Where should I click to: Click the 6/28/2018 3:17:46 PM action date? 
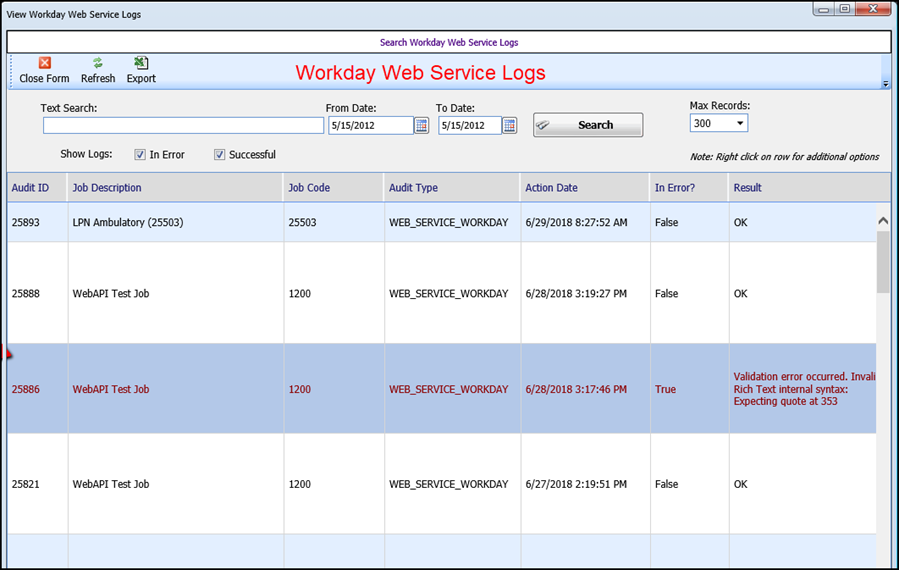pyautogui.click(x=576, y=389)
